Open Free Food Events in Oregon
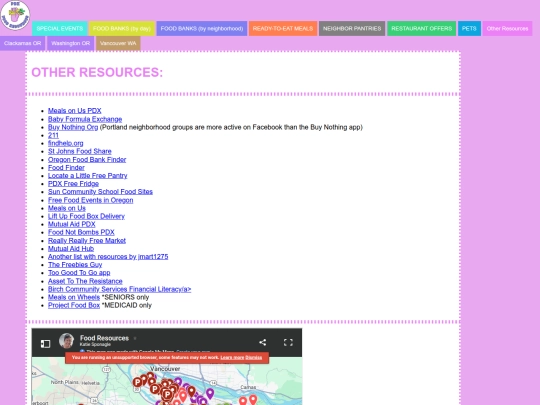Viewport: 540px width, 405px height. pyautogui.click(x=91, y=200)
